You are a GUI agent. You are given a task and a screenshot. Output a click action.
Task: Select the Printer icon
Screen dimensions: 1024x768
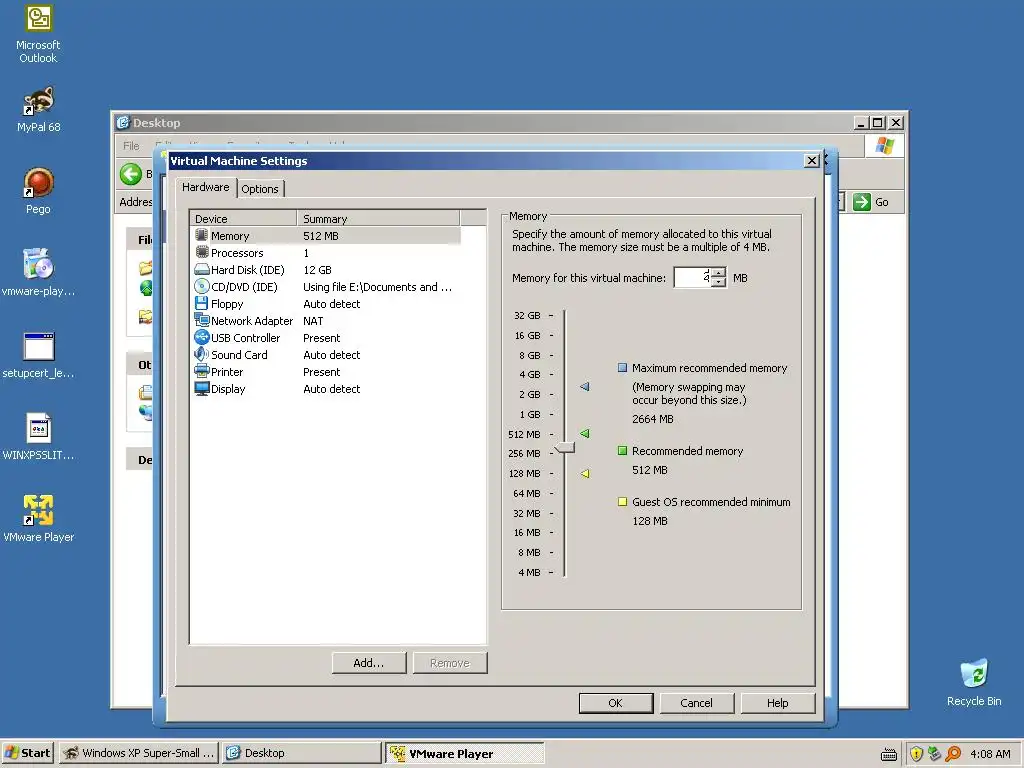(x=202, y=372)
